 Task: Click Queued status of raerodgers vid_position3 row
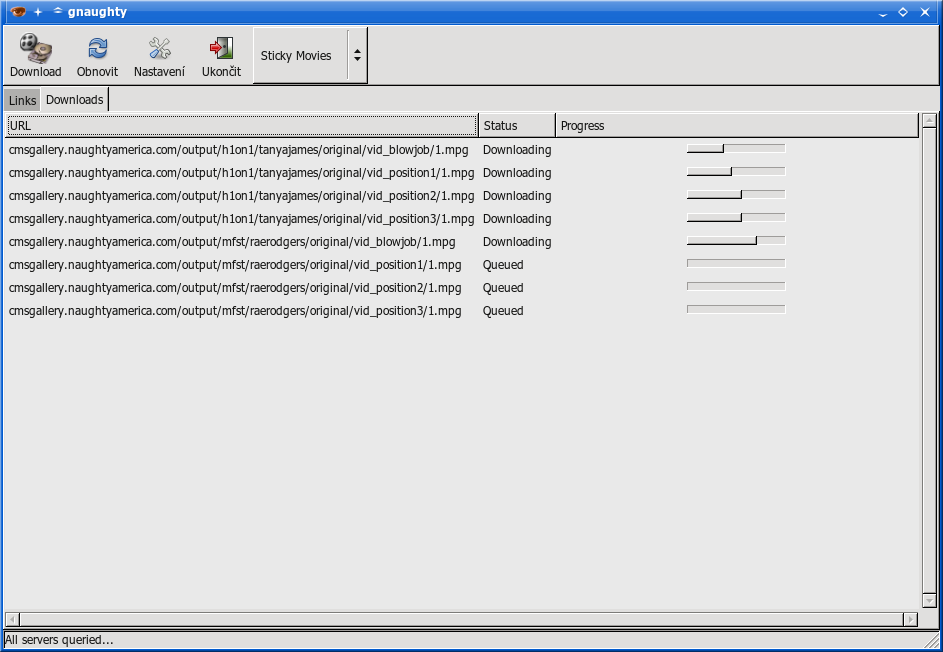503,311
